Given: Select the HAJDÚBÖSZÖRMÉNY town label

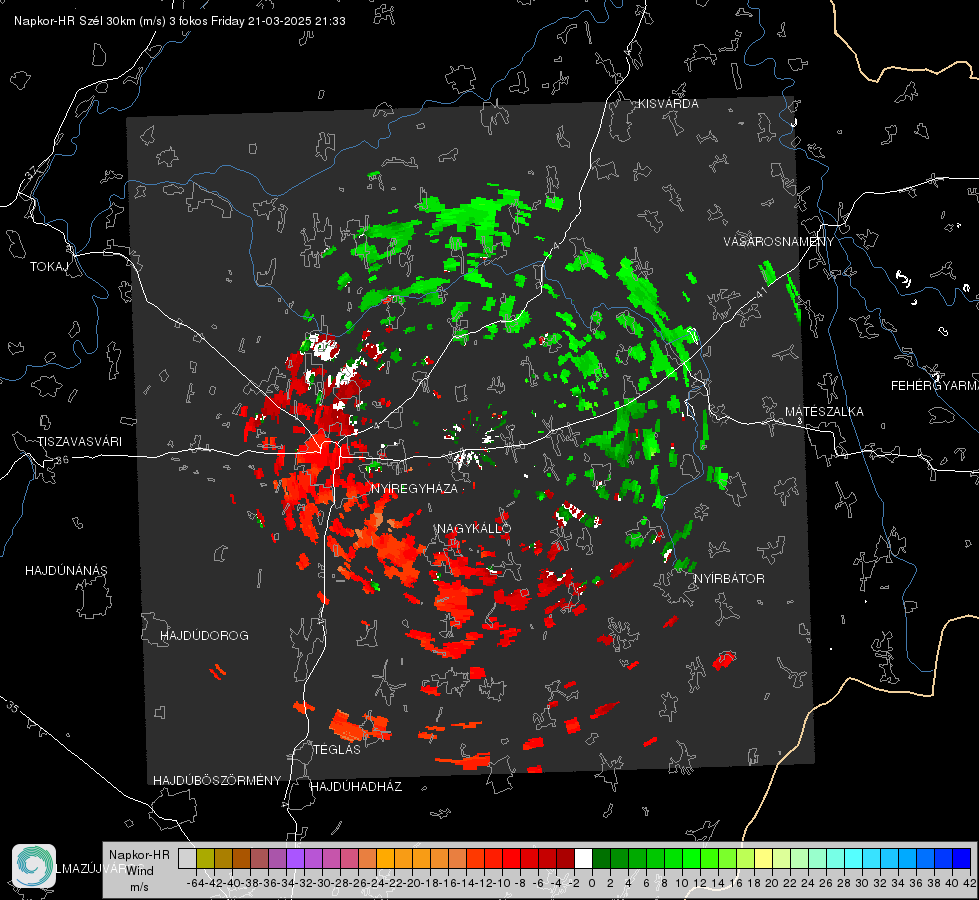Looking at the screenshot, I should click(217, 781).
